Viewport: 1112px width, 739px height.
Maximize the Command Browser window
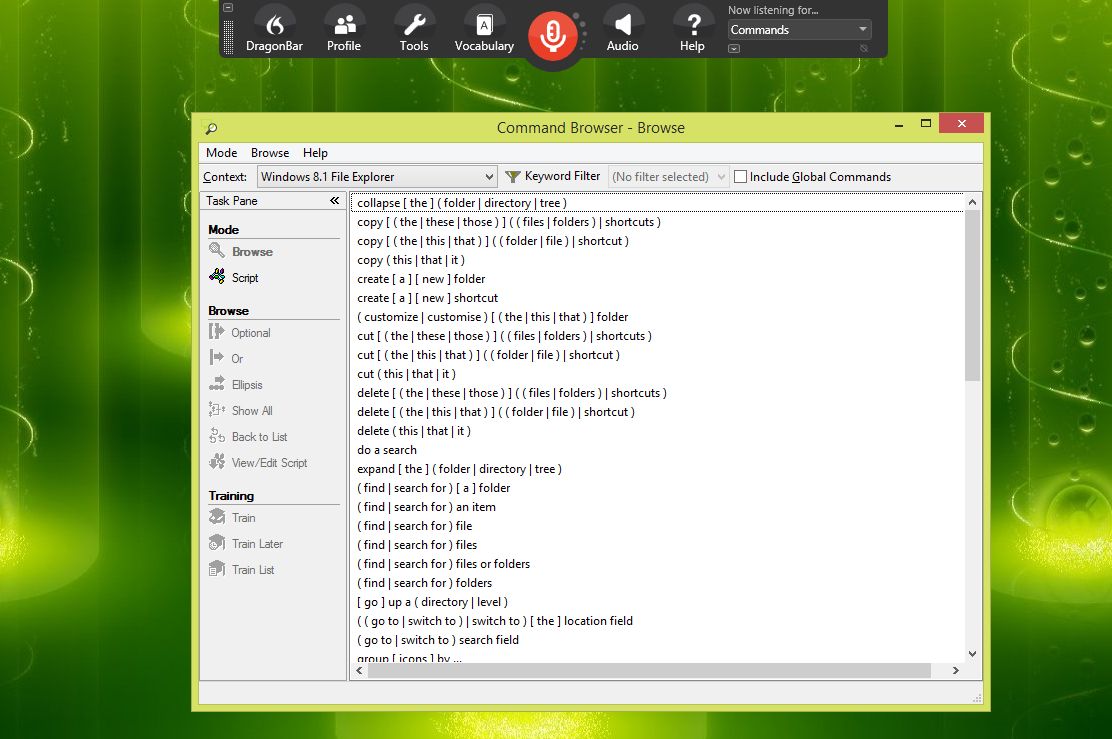925,124
